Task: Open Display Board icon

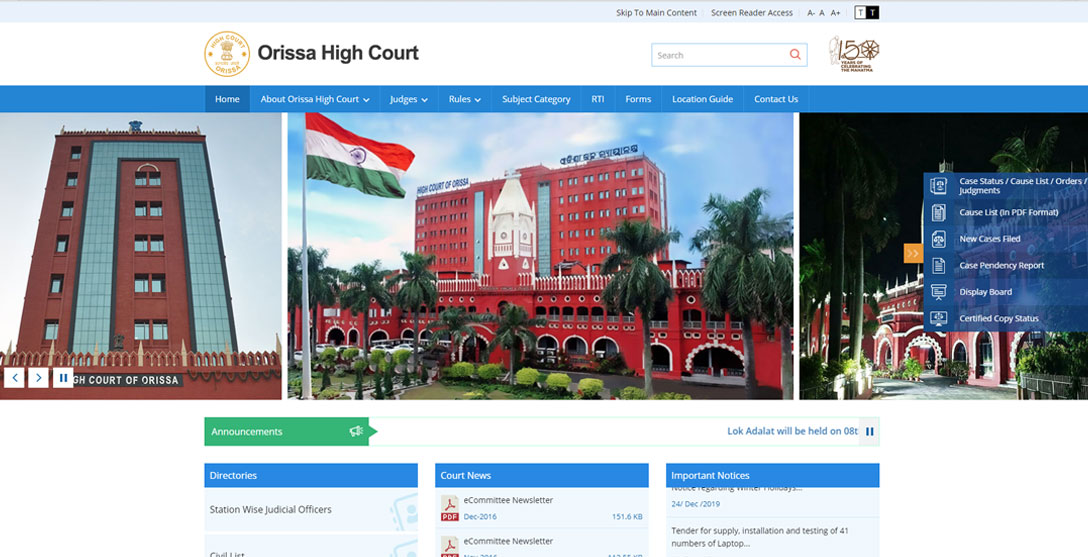Action: [x=939, y=292]
